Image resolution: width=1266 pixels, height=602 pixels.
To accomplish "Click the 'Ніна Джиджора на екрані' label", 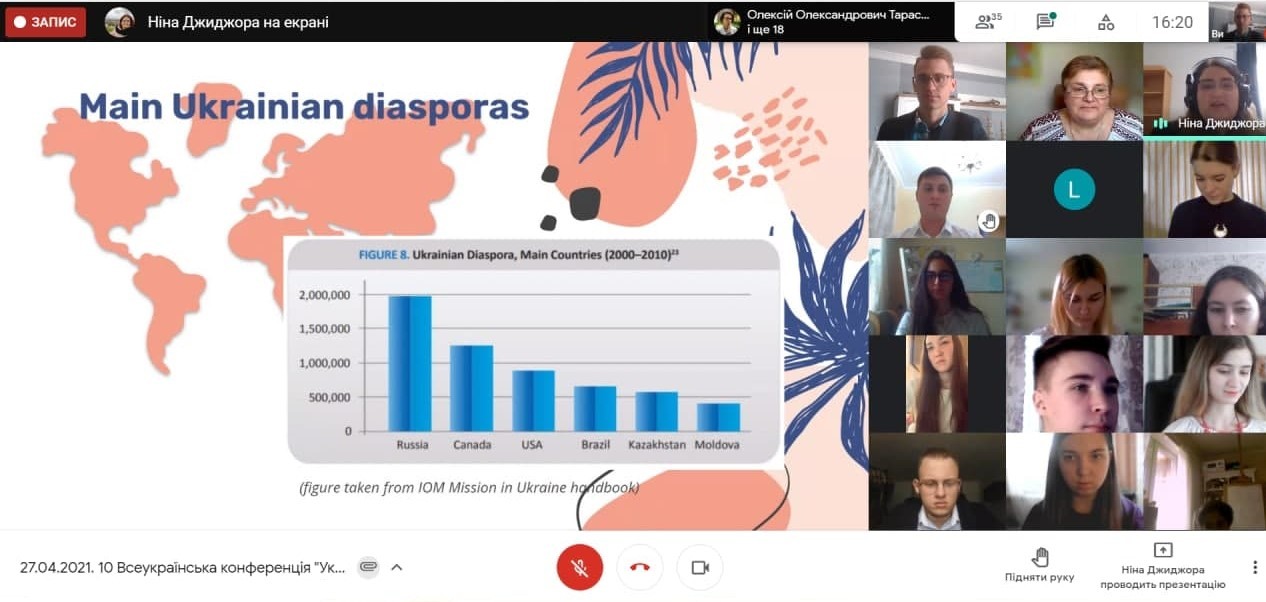I will pos(238,22).
